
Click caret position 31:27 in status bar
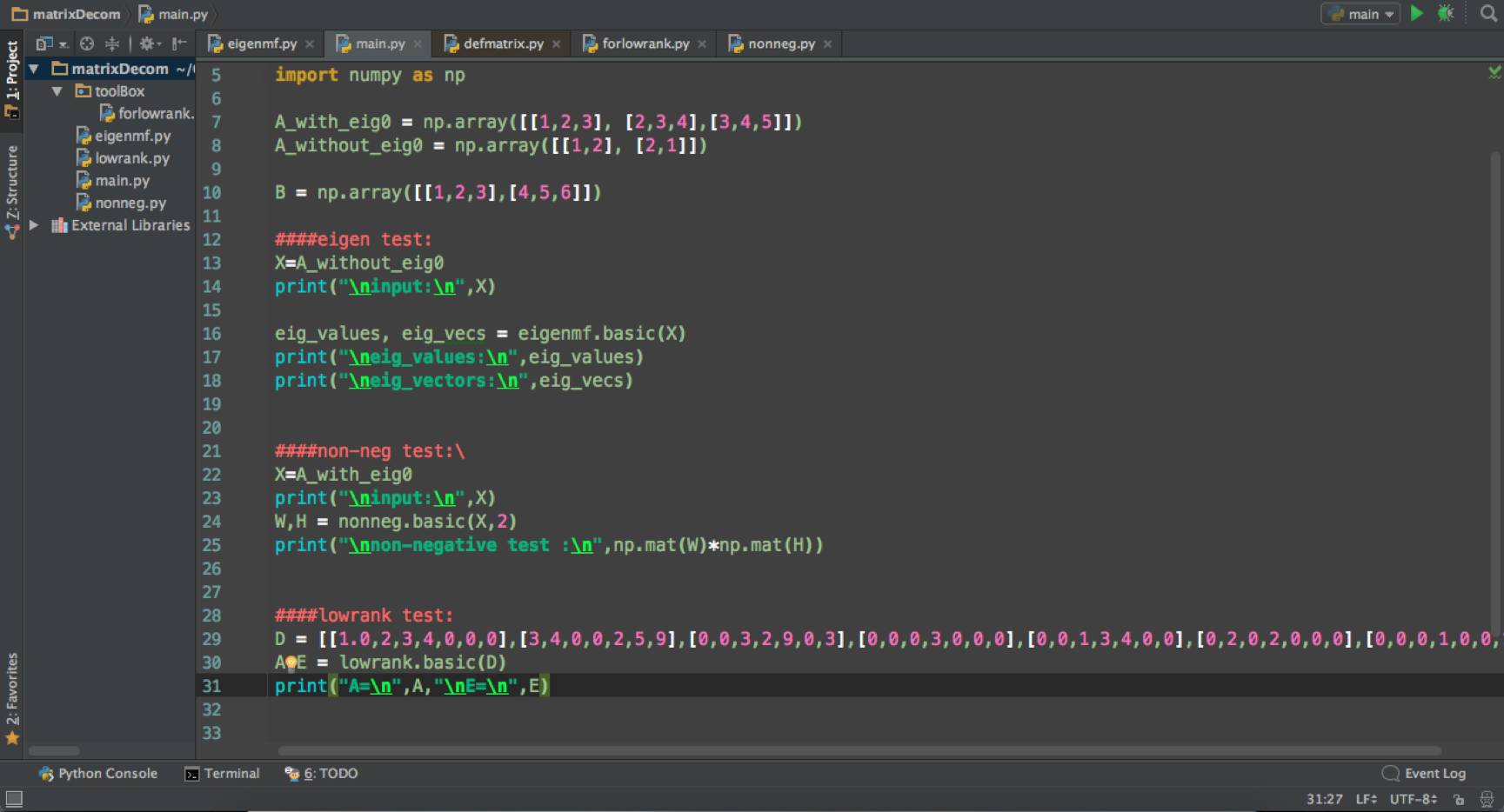(x=1324, y=799)
